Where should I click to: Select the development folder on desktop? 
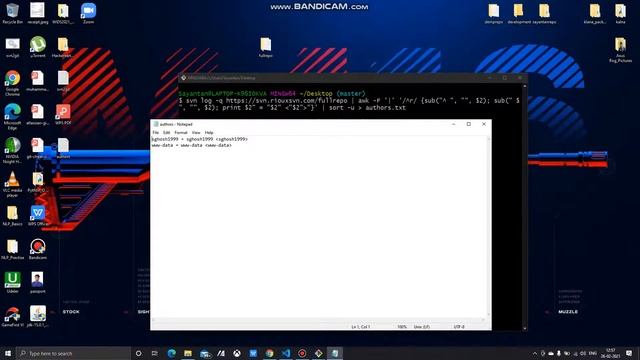coord(519,13)
